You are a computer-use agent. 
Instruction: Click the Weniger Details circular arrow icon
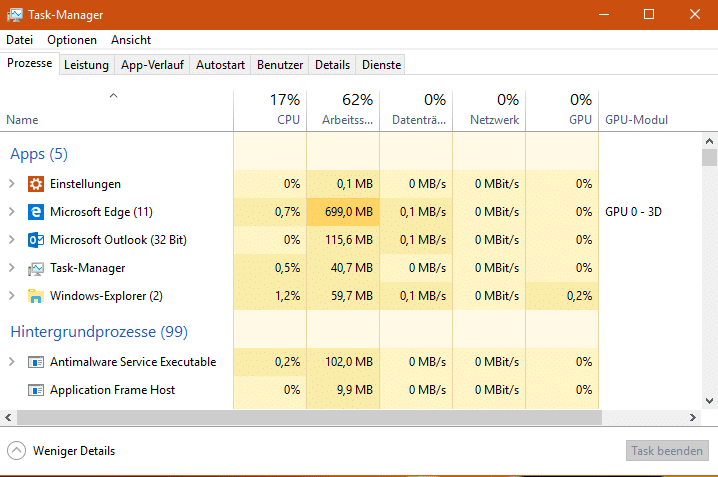click(16, 451)
